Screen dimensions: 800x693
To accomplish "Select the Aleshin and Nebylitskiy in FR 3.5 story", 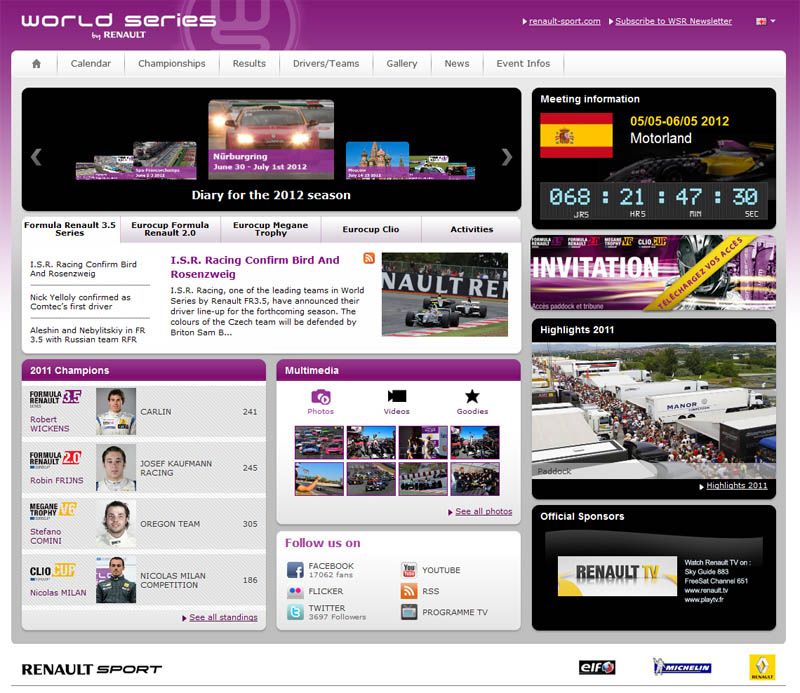I will pos(88,335).
